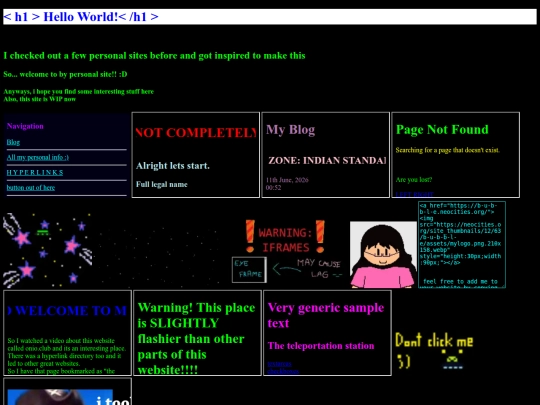
Task: Click the 'Hello World!' white heading bar
Action: click(x=270, y=17)
